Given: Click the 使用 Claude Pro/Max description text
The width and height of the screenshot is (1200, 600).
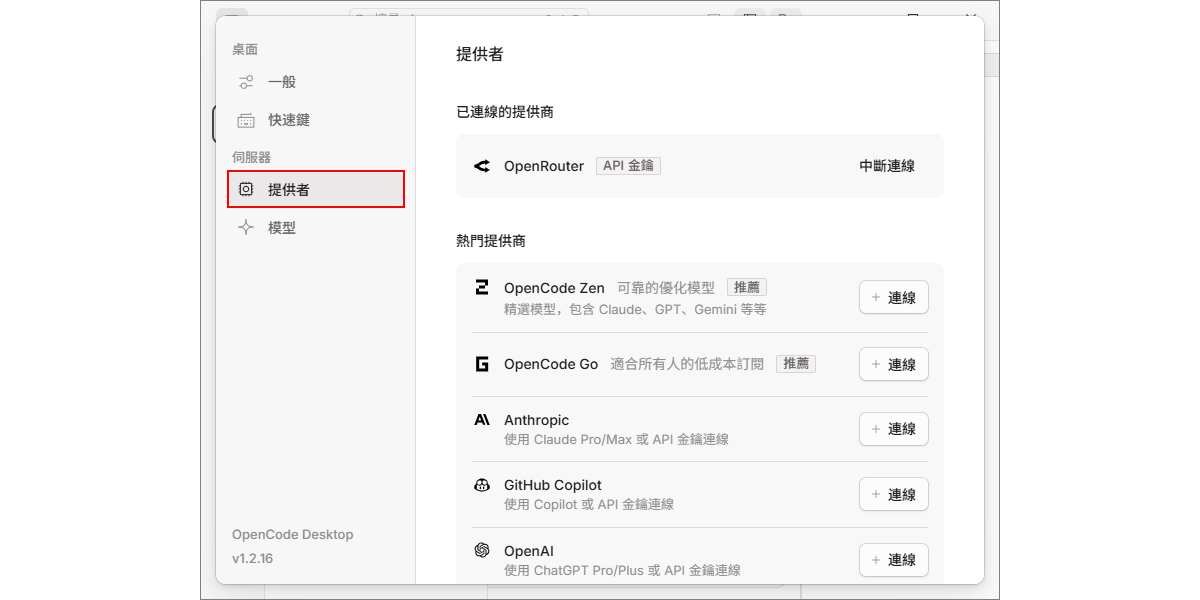Looking at the screenshot, I should 616,439.
